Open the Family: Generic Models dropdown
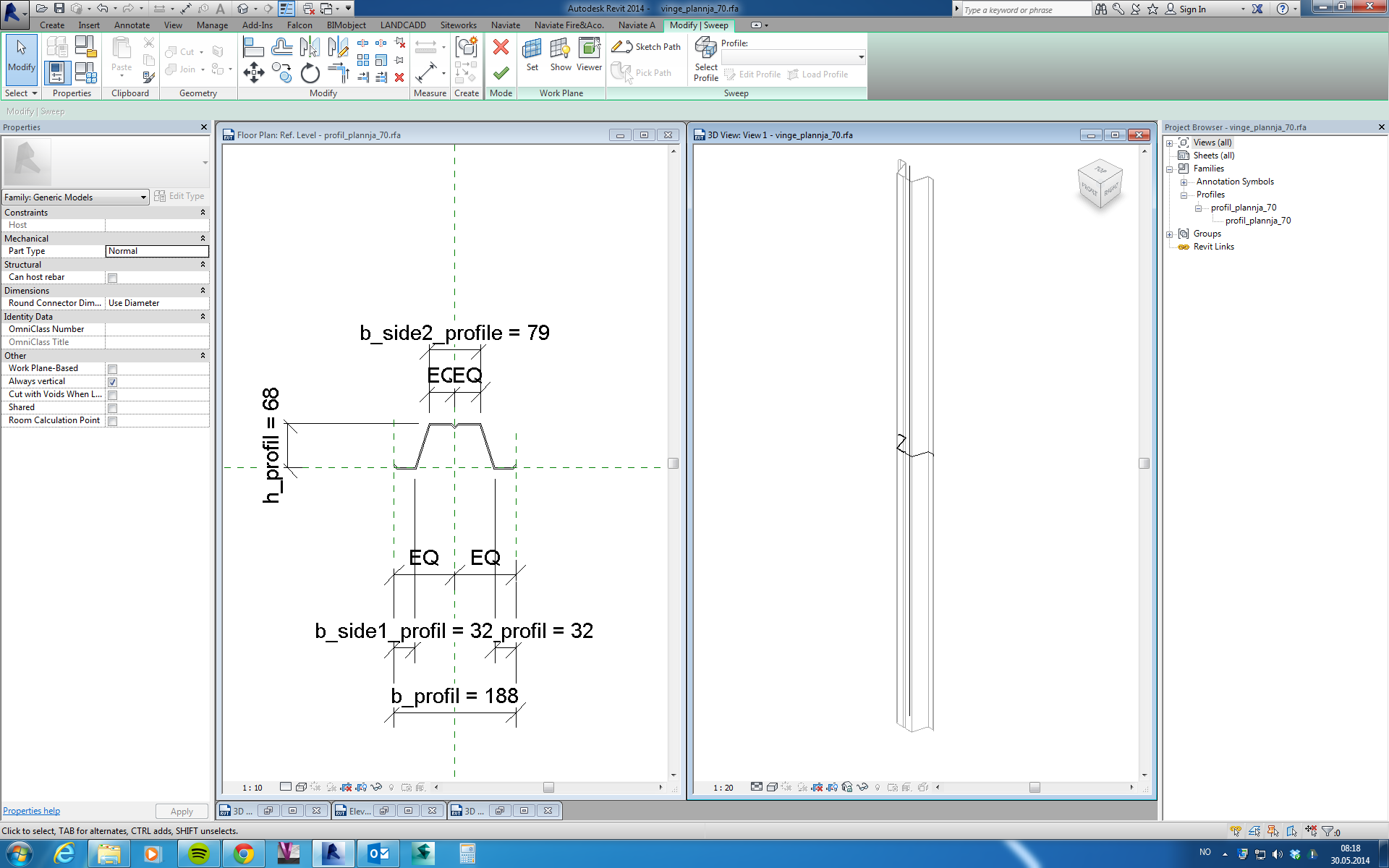 (75, 197)
